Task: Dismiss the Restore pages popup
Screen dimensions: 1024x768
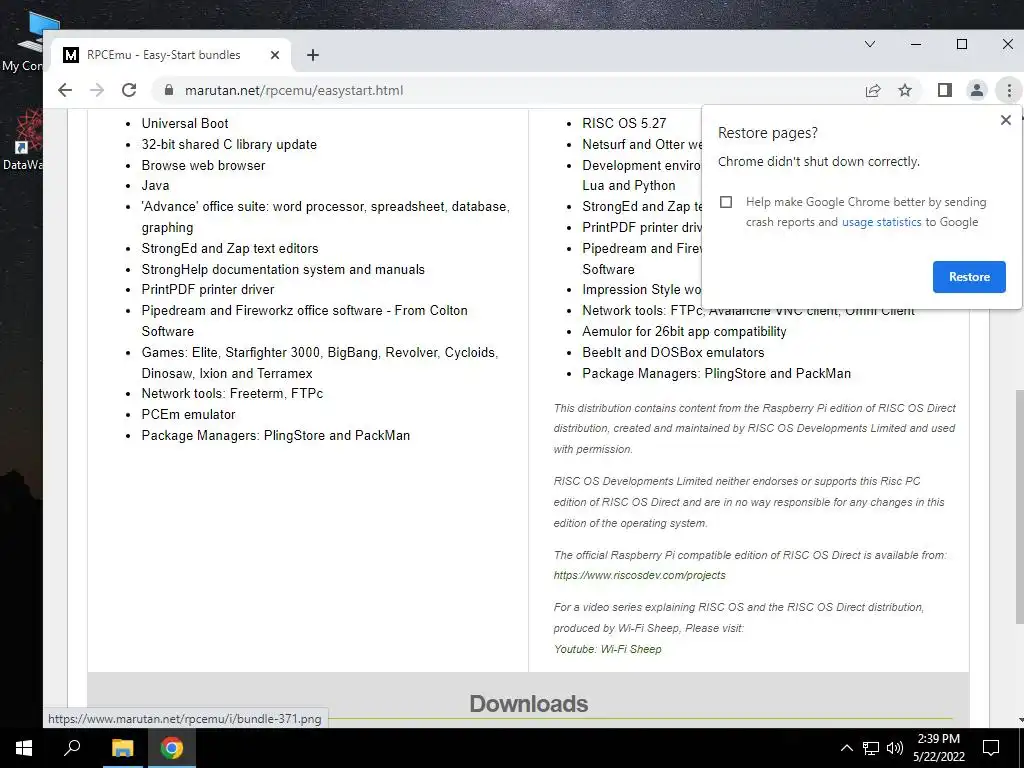Action: click(1006, 120)
